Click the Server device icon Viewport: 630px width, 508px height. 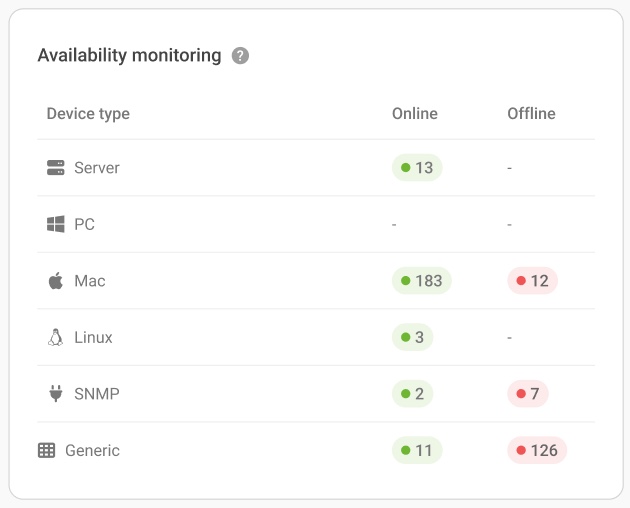[56, 168]
